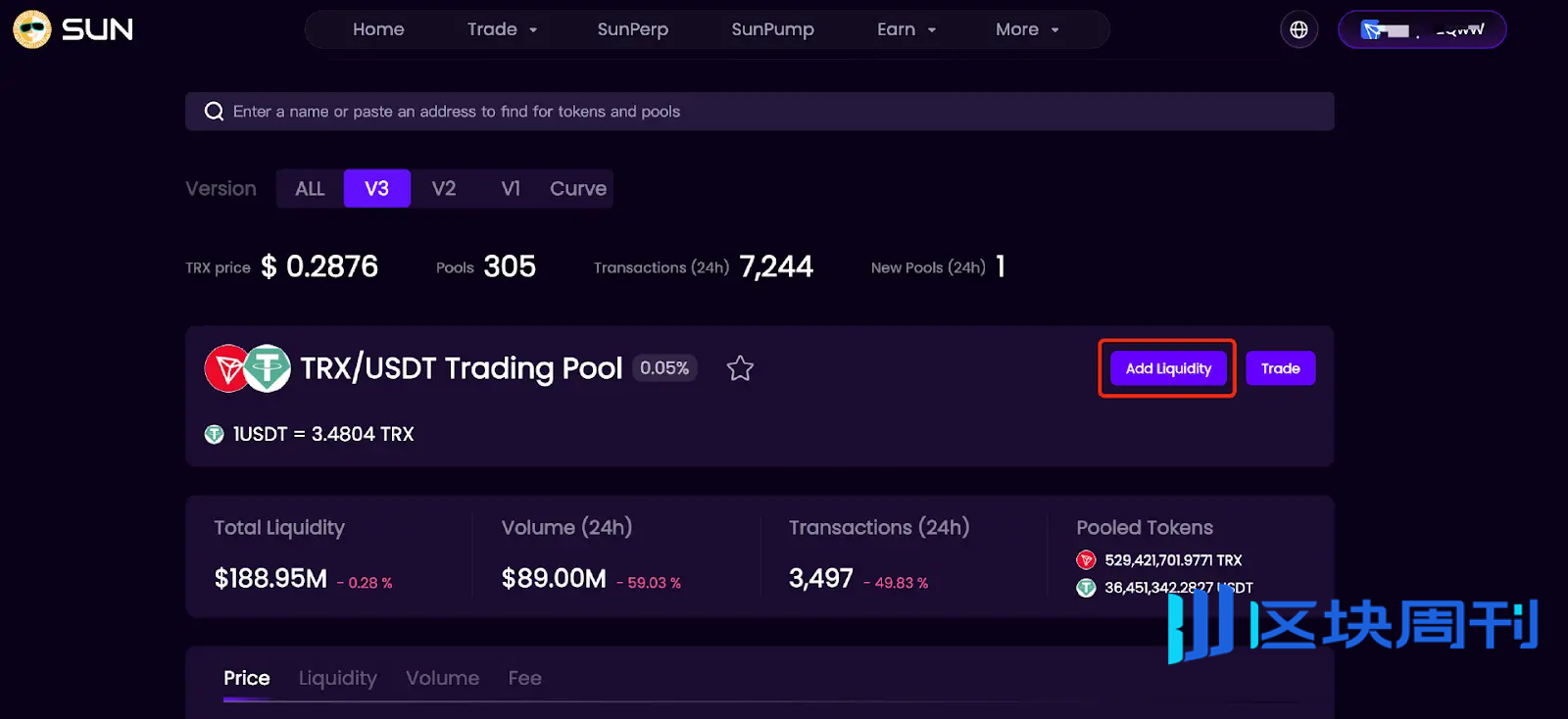Select the V3 version filter

(376, 188)
